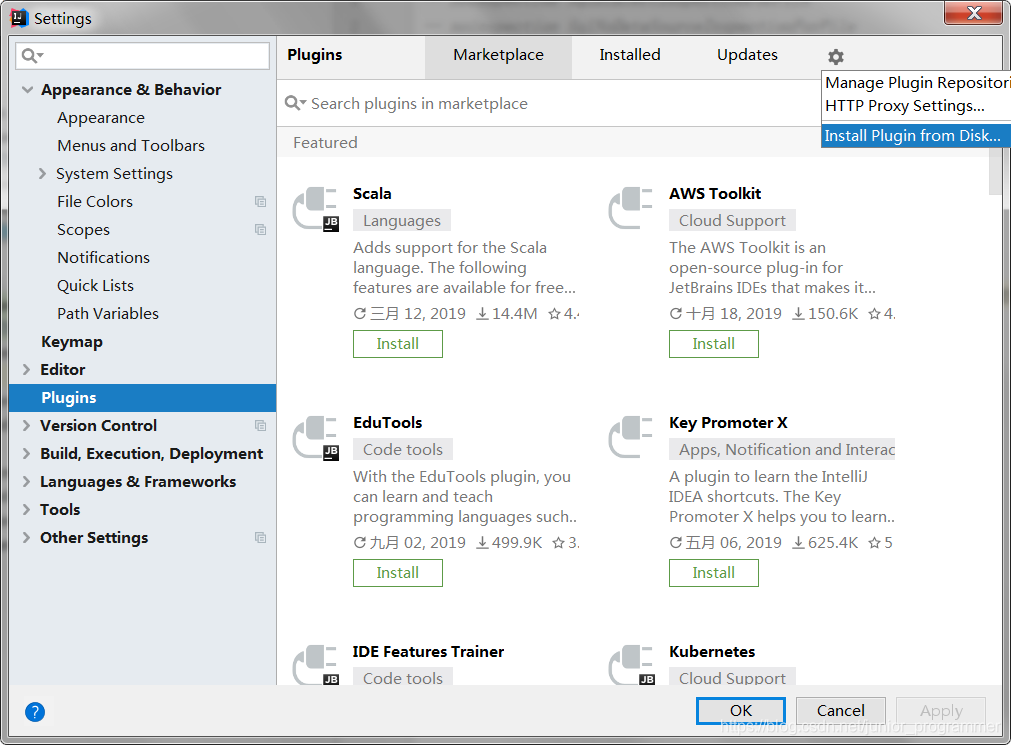This screenshot has height=745, width=1011.
Task: Click the AWS Toolkit plugin title
Action: pos(715,194)
